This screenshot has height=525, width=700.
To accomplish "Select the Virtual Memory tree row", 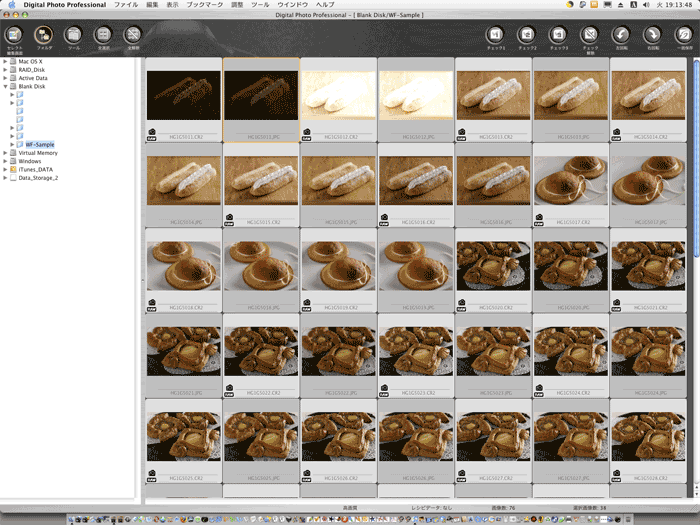I will [38, 153].
